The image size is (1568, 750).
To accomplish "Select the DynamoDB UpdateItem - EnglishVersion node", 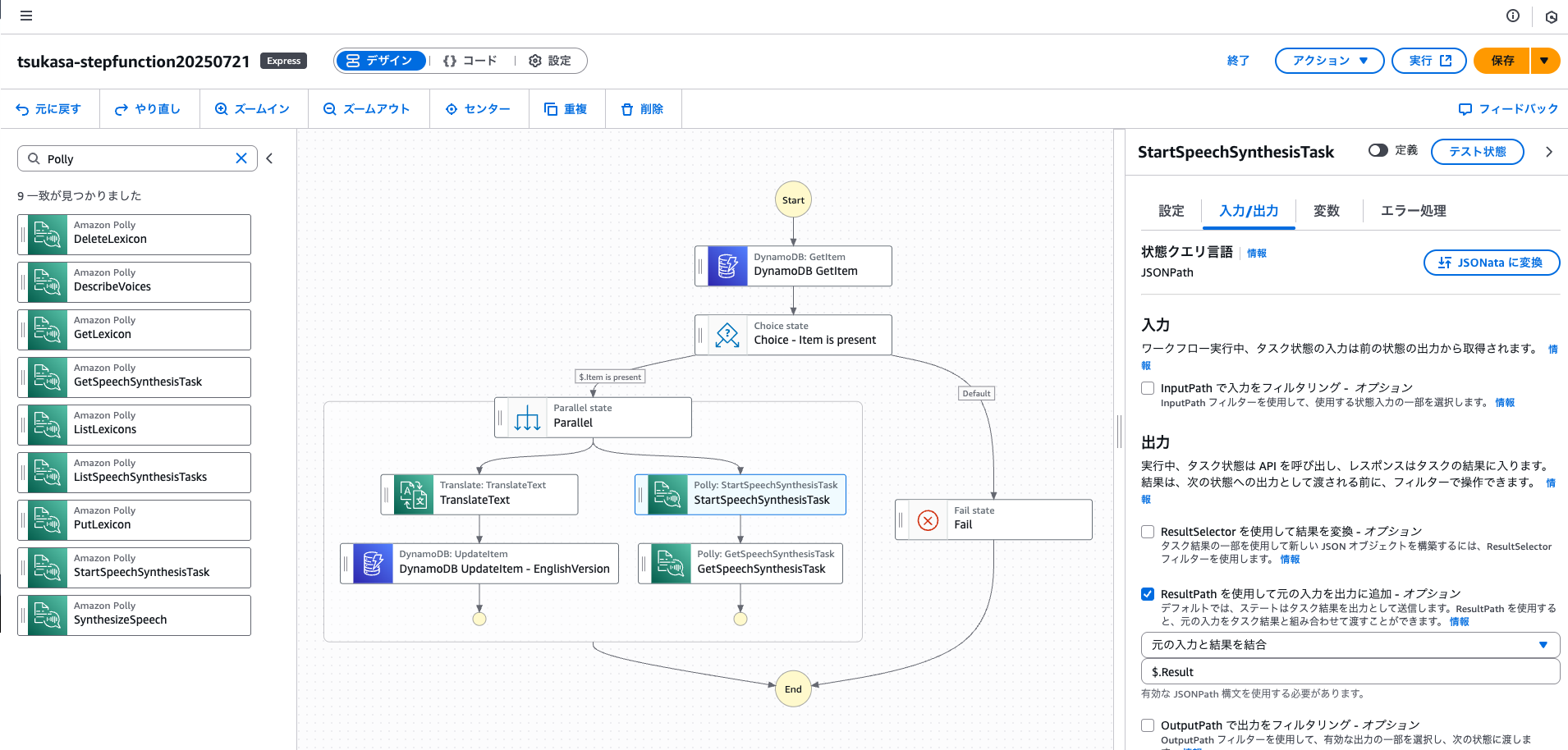I will coord(479,564).
